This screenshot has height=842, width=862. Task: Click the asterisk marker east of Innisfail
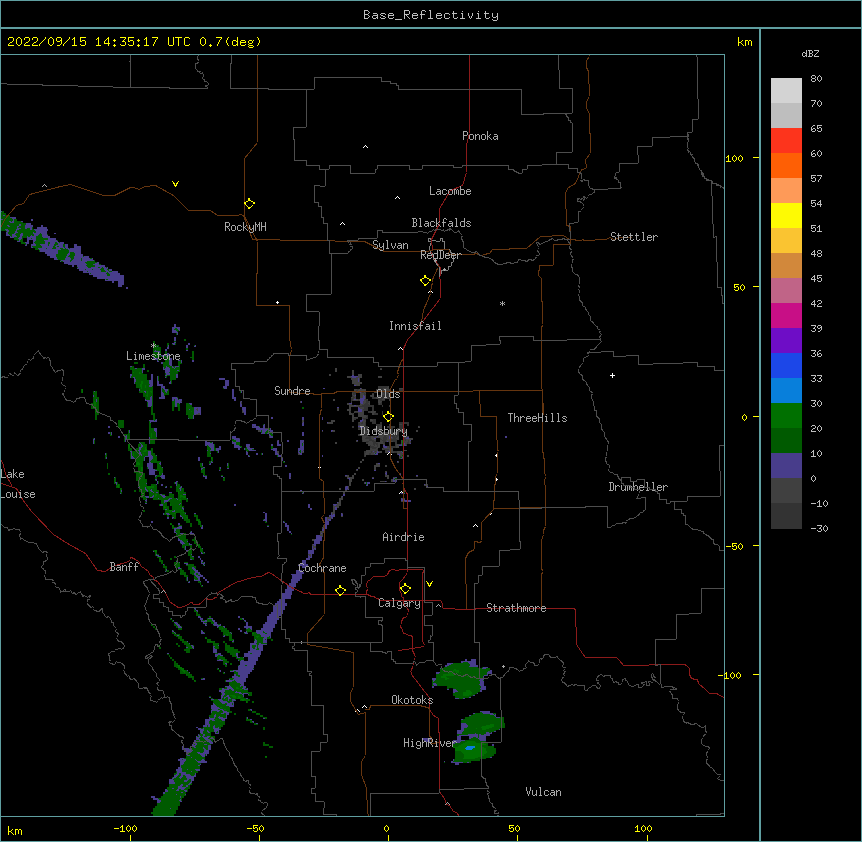[x=502, y=303]
